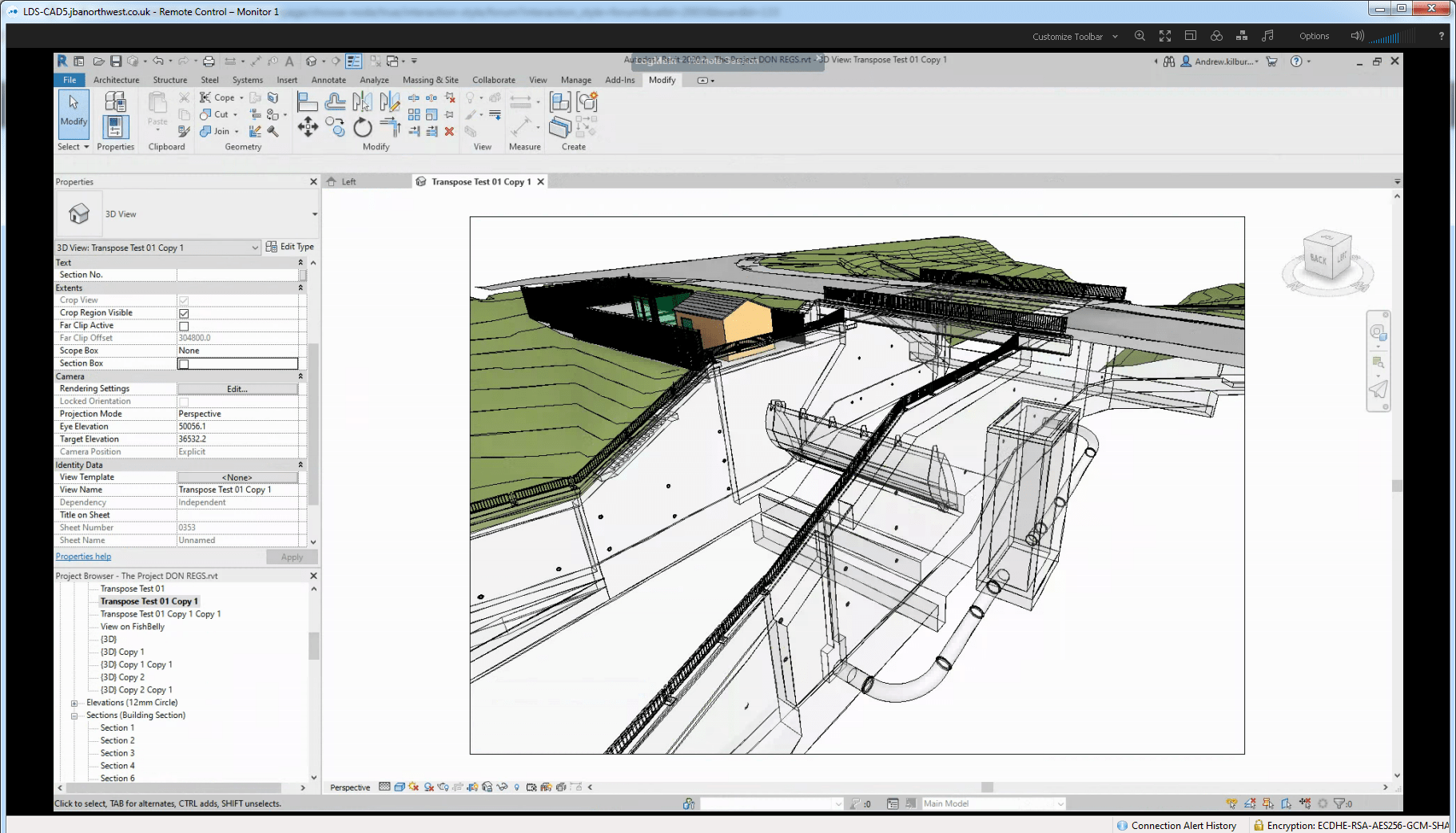This screenshot has width=1456, height=833.
Task: Enable Far Clip Active
Action: coord(184,325)
